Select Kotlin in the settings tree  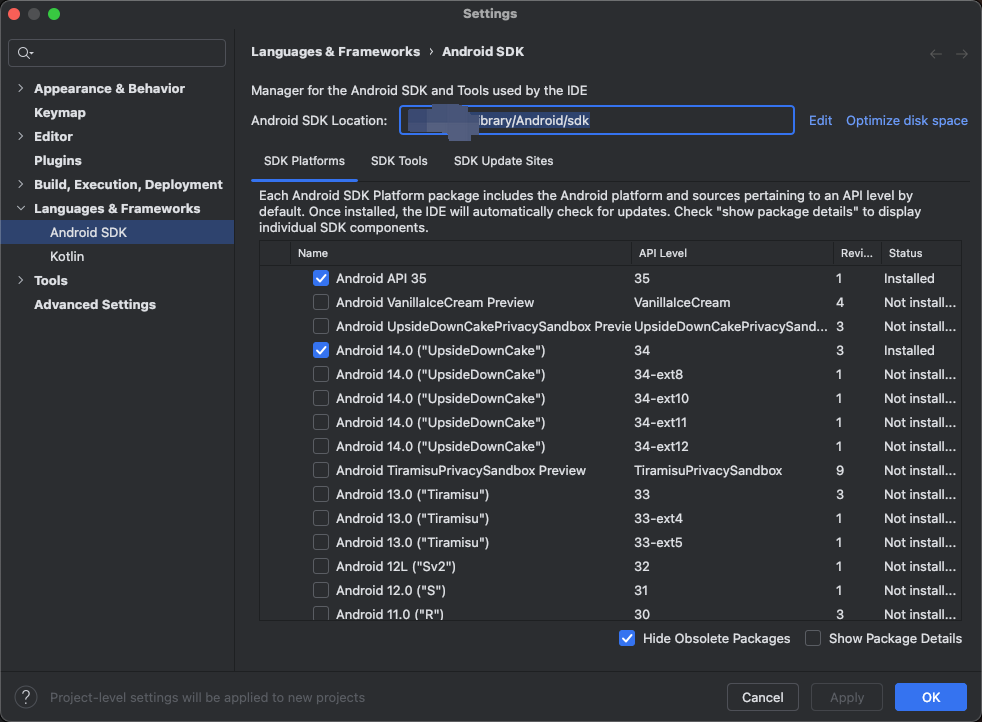(67, 256)
